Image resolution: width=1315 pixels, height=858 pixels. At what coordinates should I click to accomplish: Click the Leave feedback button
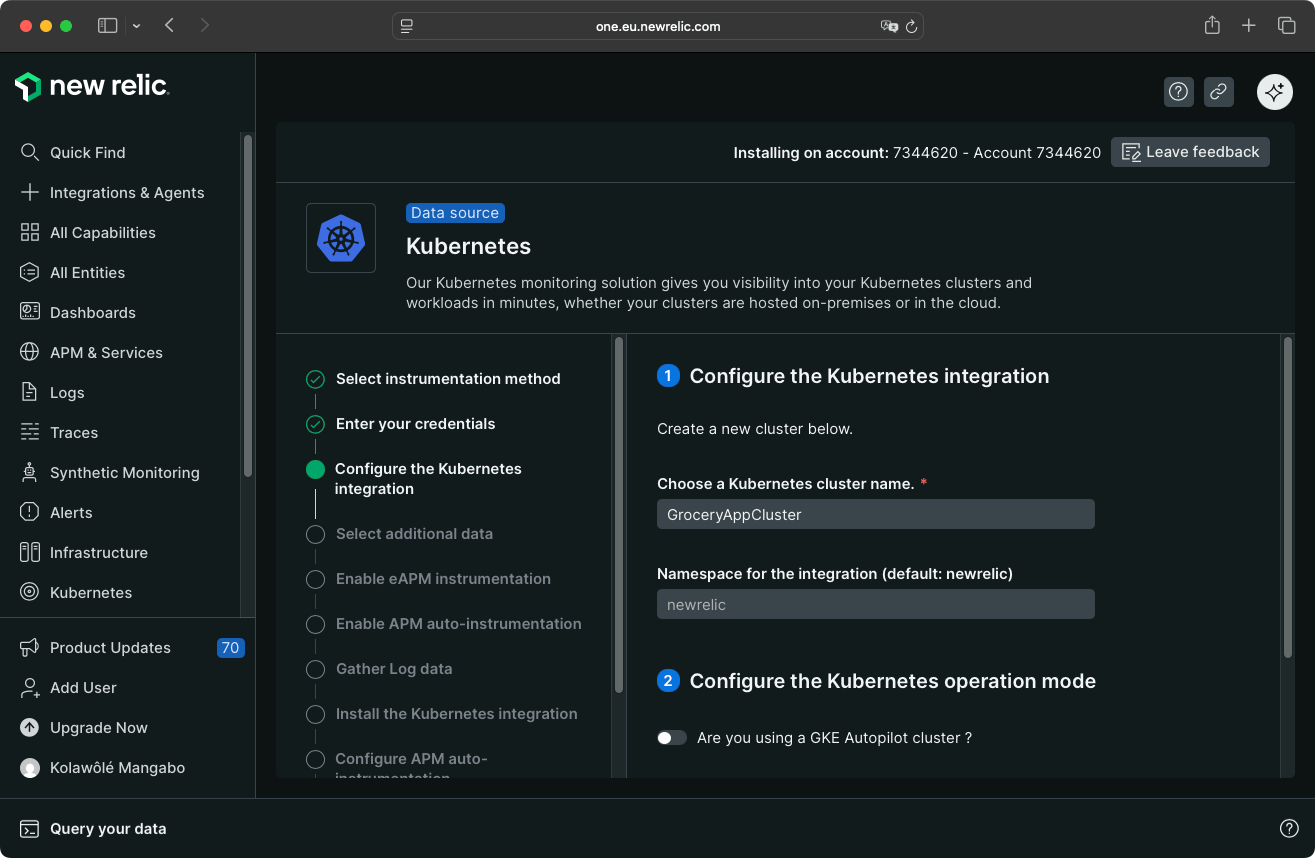coord(1190,151)
